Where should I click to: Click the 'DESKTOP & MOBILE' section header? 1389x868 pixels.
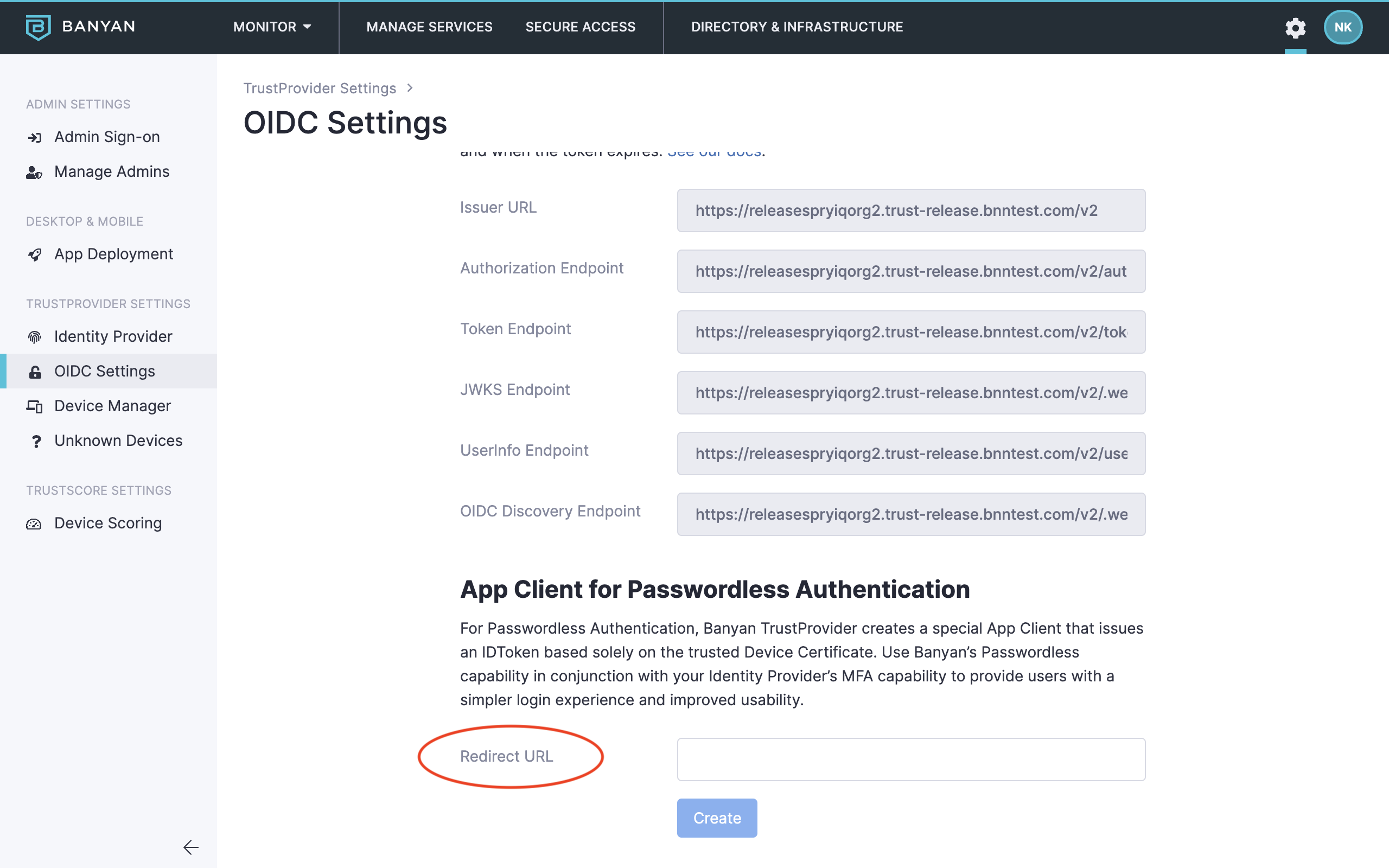tap(85, 221)
